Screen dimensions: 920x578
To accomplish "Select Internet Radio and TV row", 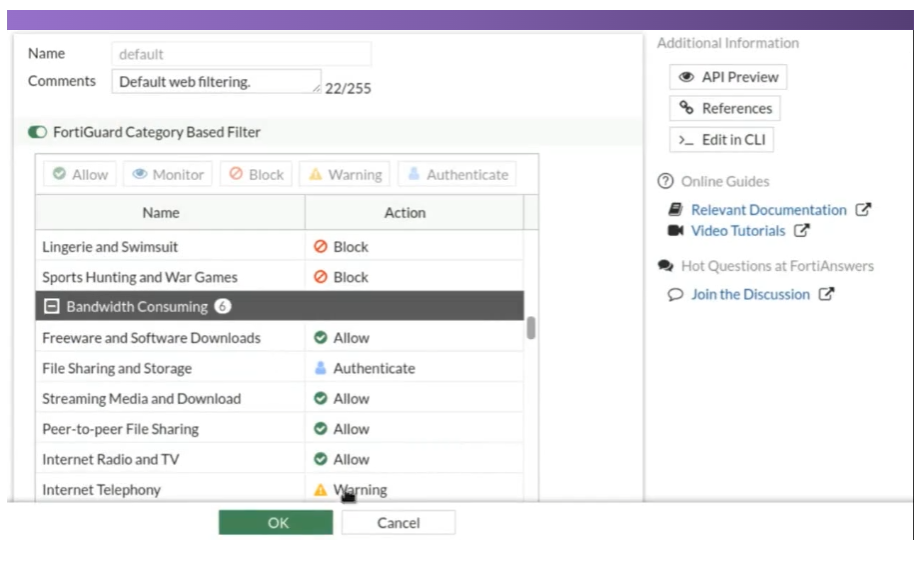I will (x=279, y=459).
